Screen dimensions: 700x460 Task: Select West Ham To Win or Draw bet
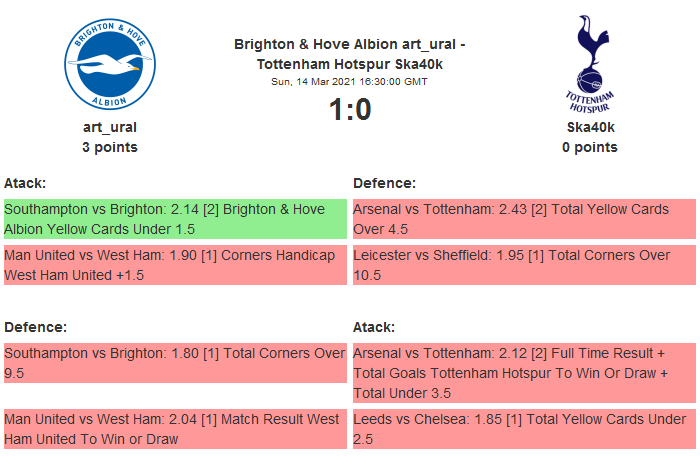(175, 429)
